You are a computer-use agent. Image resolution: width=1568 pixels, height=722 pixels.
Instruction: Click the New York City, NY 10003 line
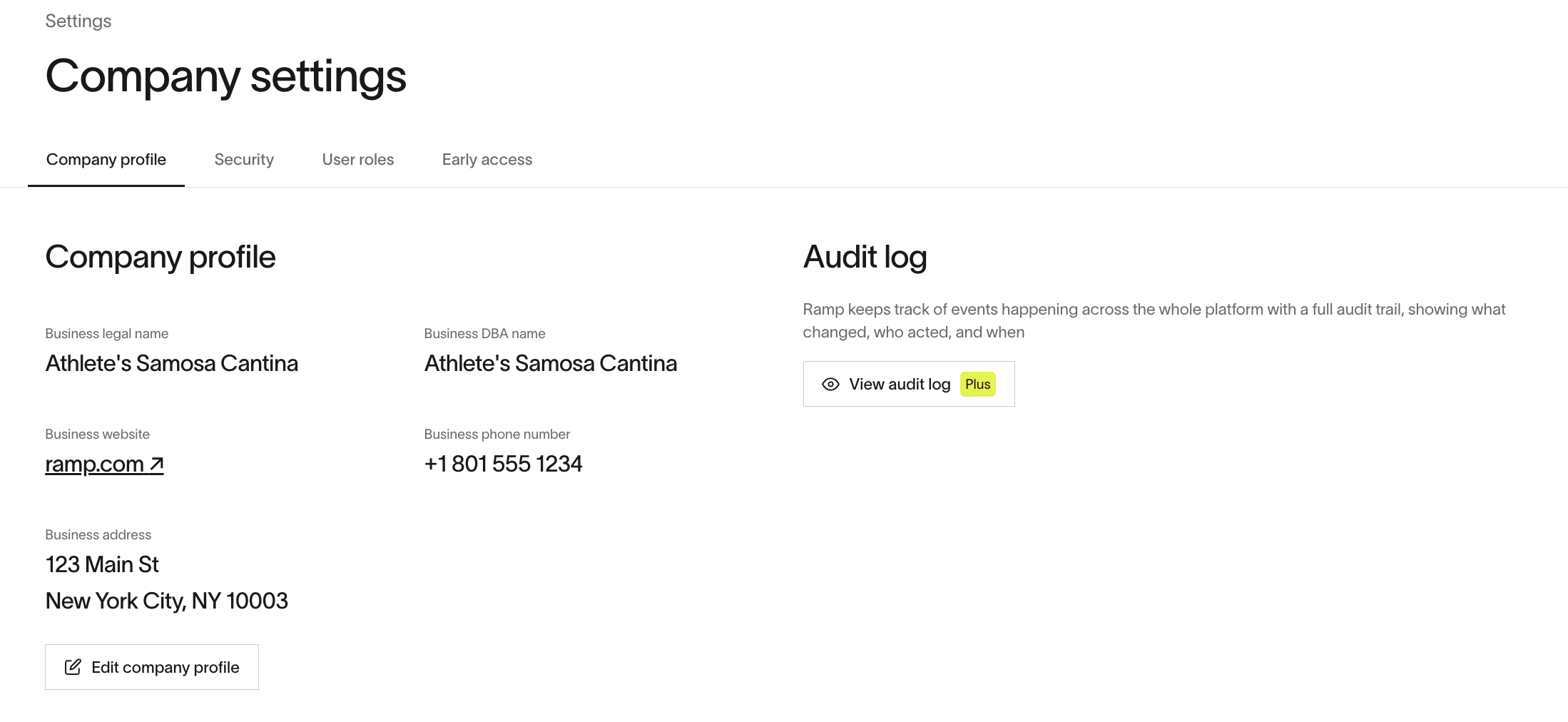167,601
